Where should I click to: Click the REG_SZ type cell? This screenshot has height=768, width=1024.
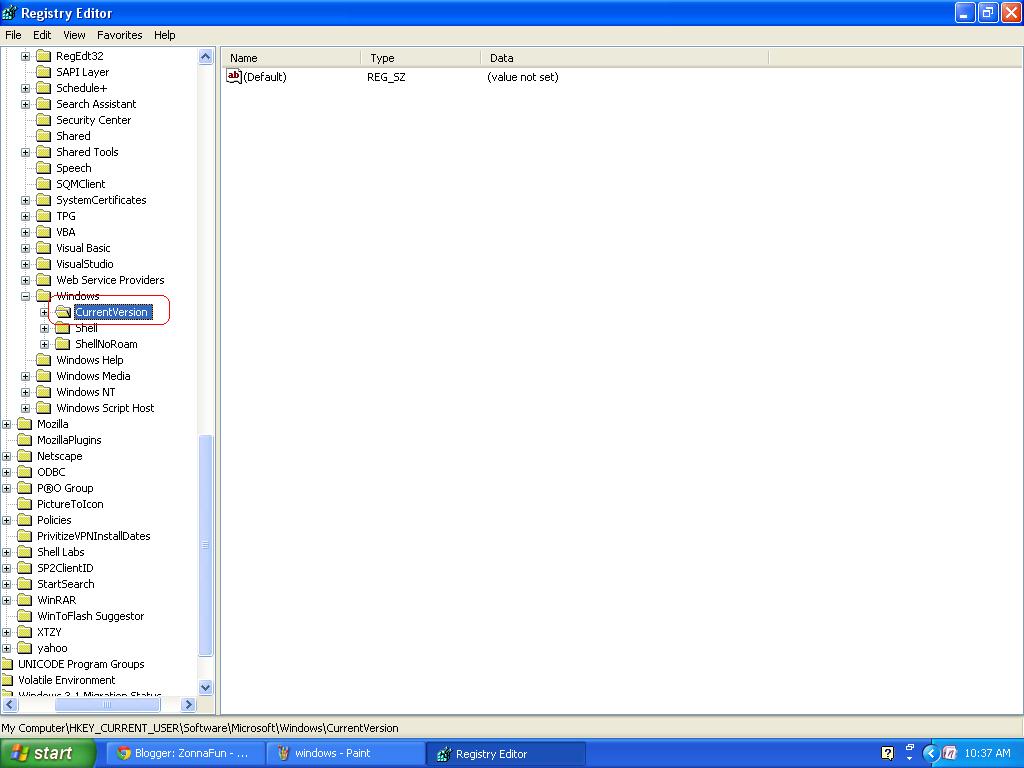386,77
